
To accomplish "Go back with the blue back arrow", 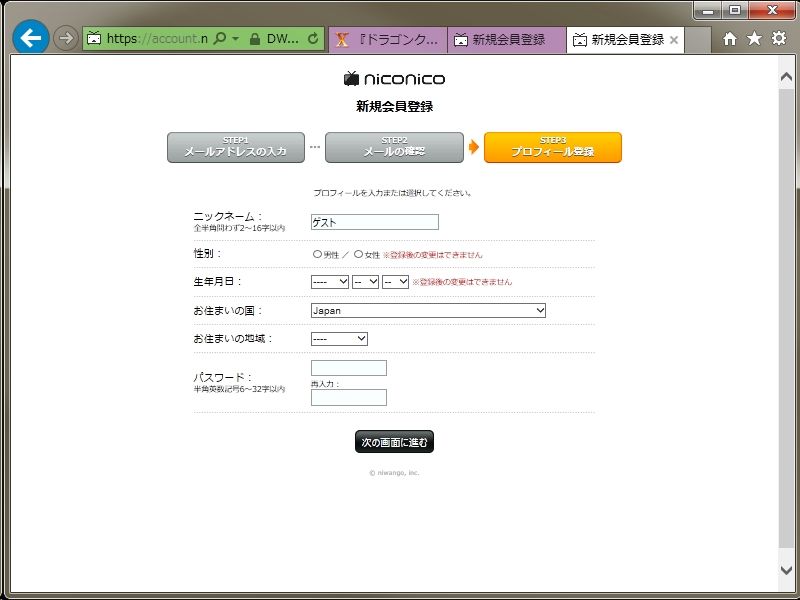I will pyautogui.click(x=31, y=37).
